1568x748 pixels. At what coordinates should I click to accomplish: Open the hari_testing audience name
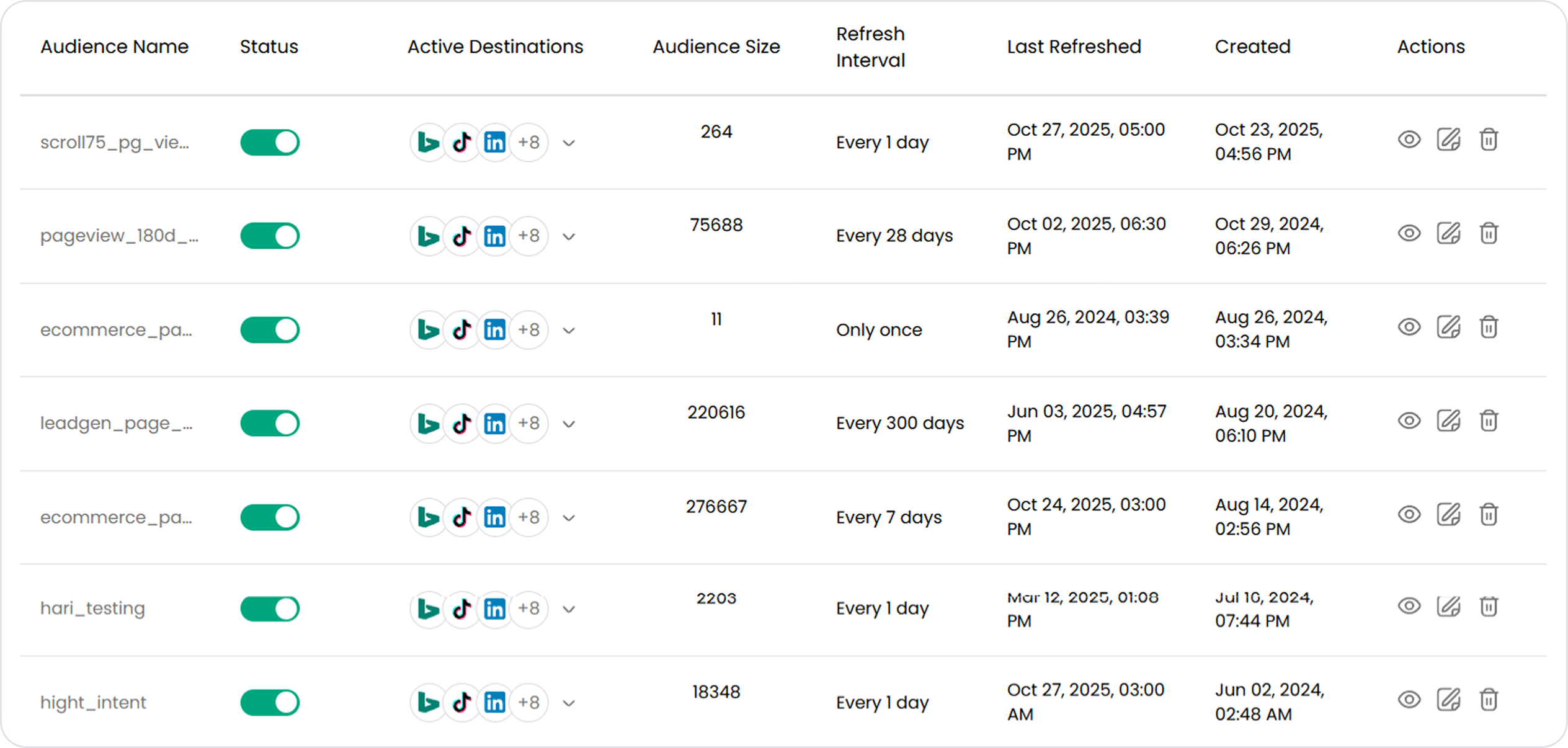point(92,608)
